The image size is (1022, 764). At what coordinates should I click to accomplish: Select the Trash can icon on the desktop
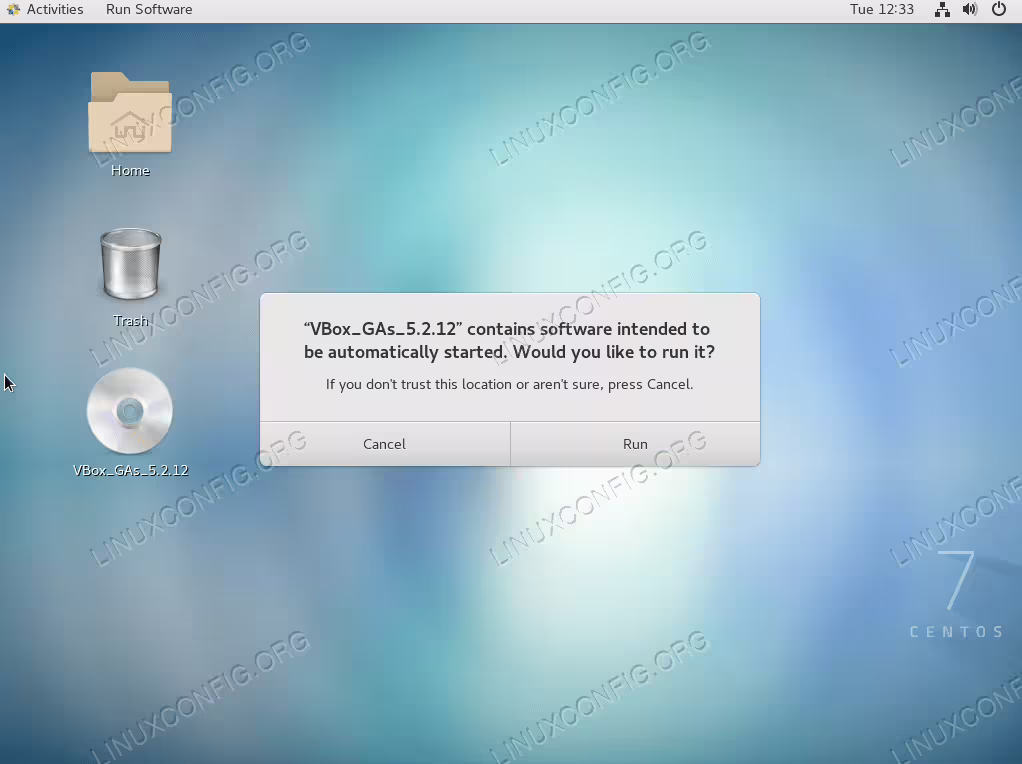pos(130,264)
